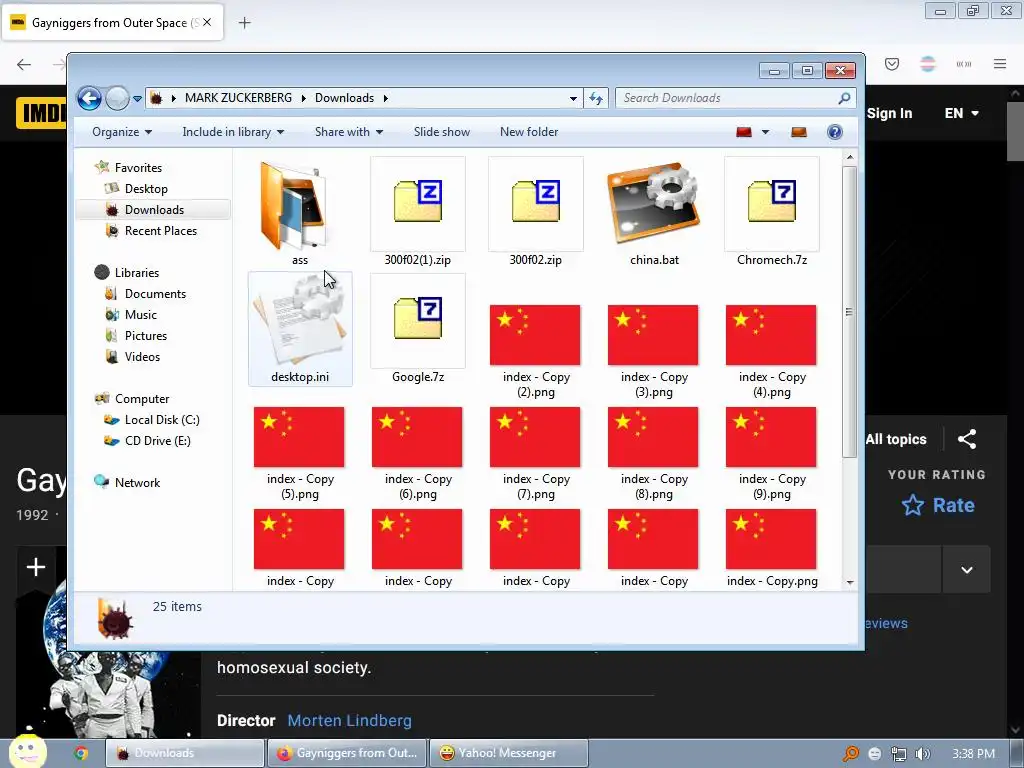Click Chrome icon in taskbar
This screenshot has height=768, width=1024.
[x=81, y=753]
